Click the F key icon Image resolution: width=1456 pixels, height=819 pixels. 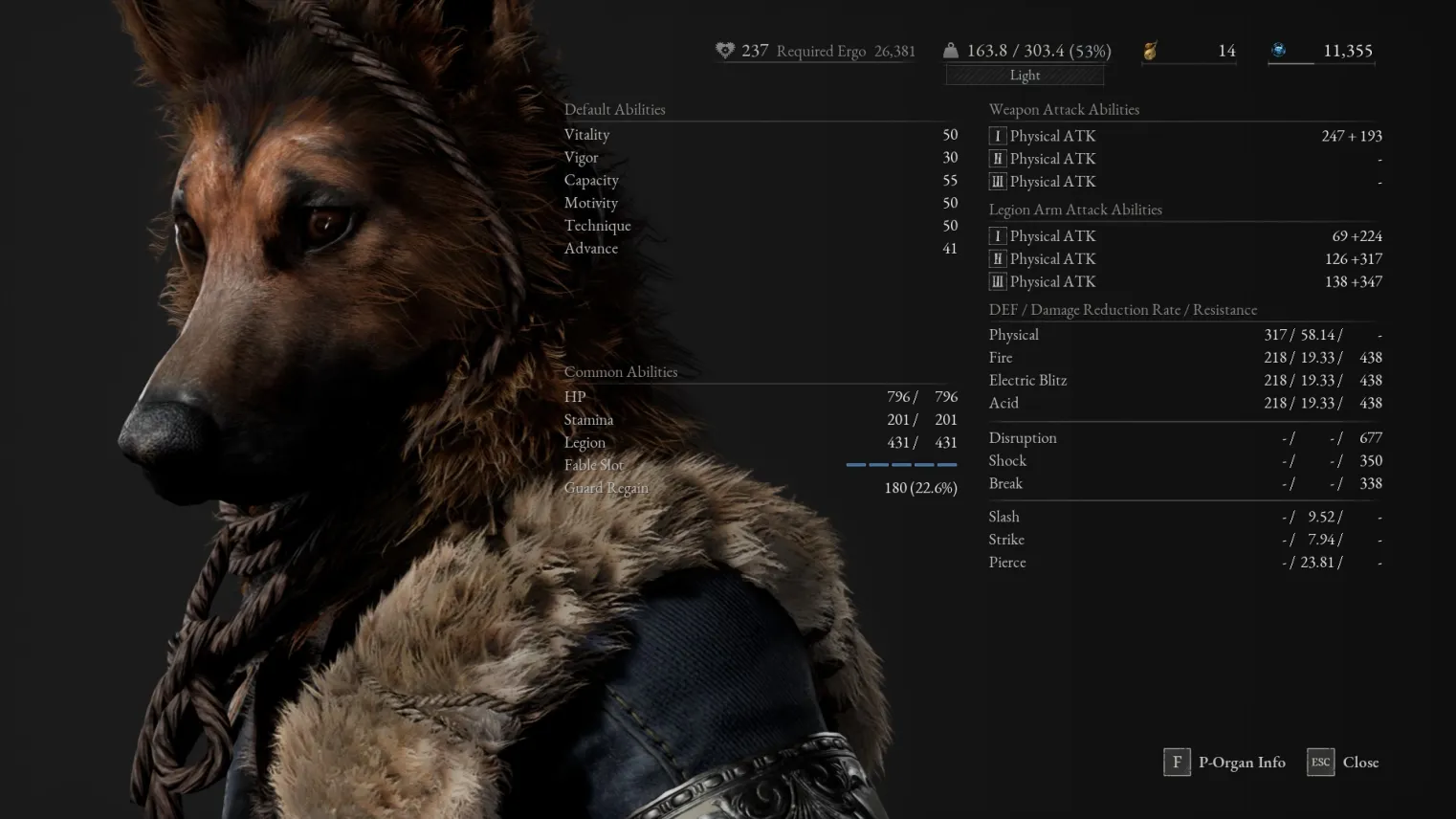tap(1177, 763)
